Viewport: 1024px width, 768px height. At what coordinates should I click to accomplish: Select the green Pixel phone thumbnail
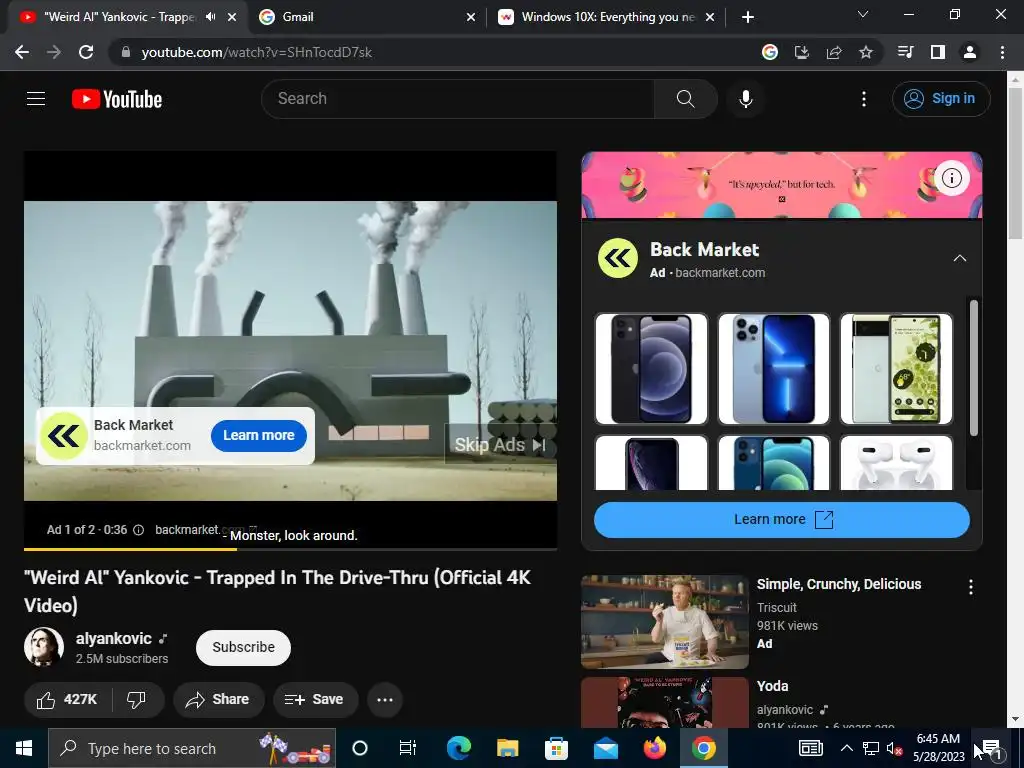click(897, 369)
